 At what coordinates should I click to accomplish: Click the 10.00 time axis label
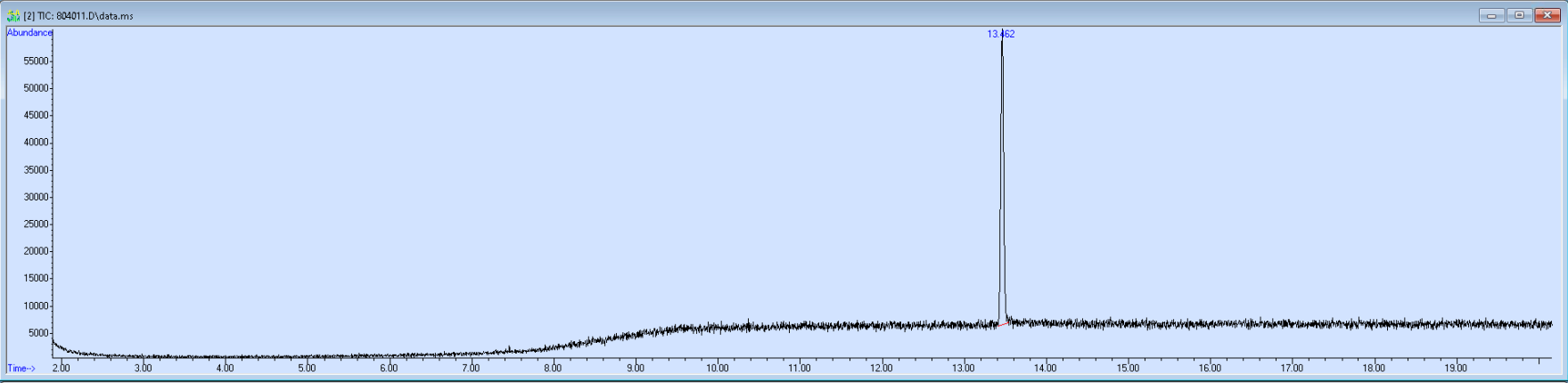click(x=718, y=368)
